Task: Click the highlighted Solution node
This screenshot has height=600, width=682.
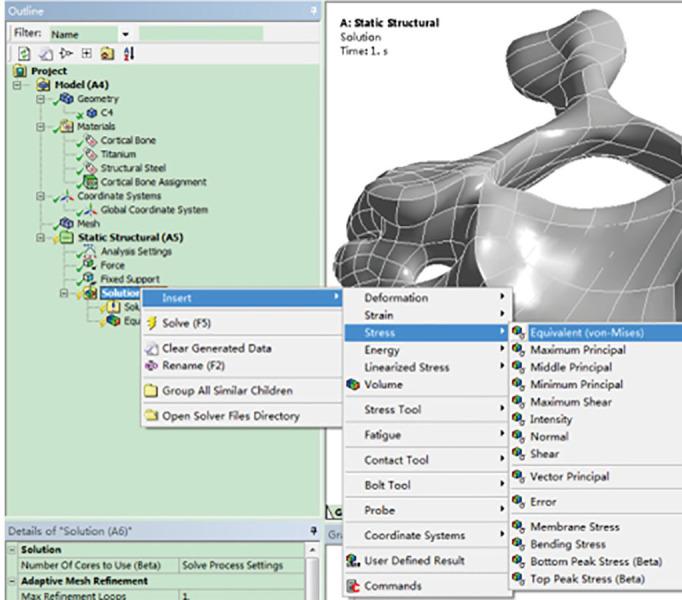Action: point(120,293)
